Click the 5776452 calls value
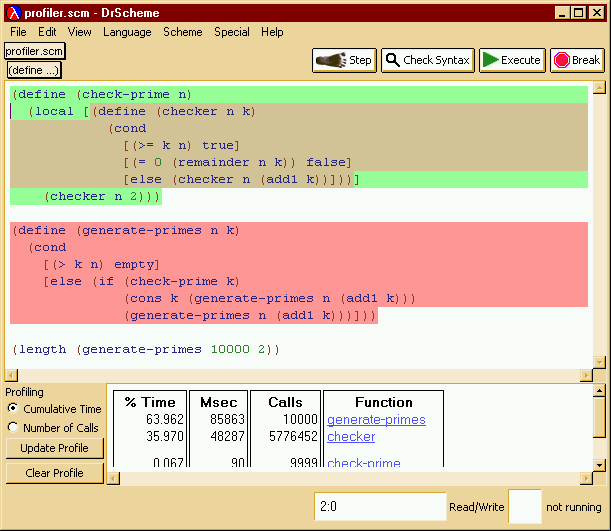Viewport: 611px width, 531px height. [x=293, y=436]
